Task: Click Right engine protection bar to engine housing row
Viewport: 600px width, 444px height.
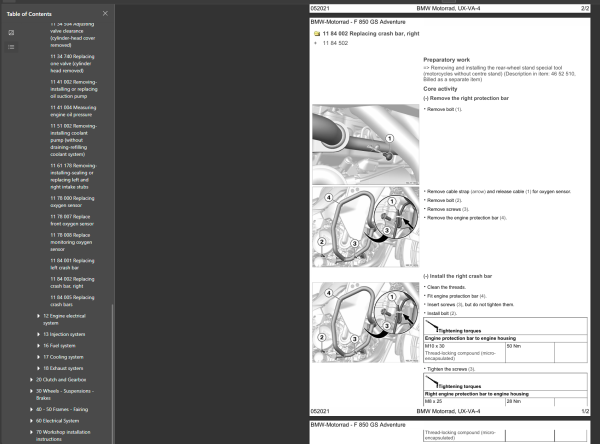Action: click(x=505, y=394)
